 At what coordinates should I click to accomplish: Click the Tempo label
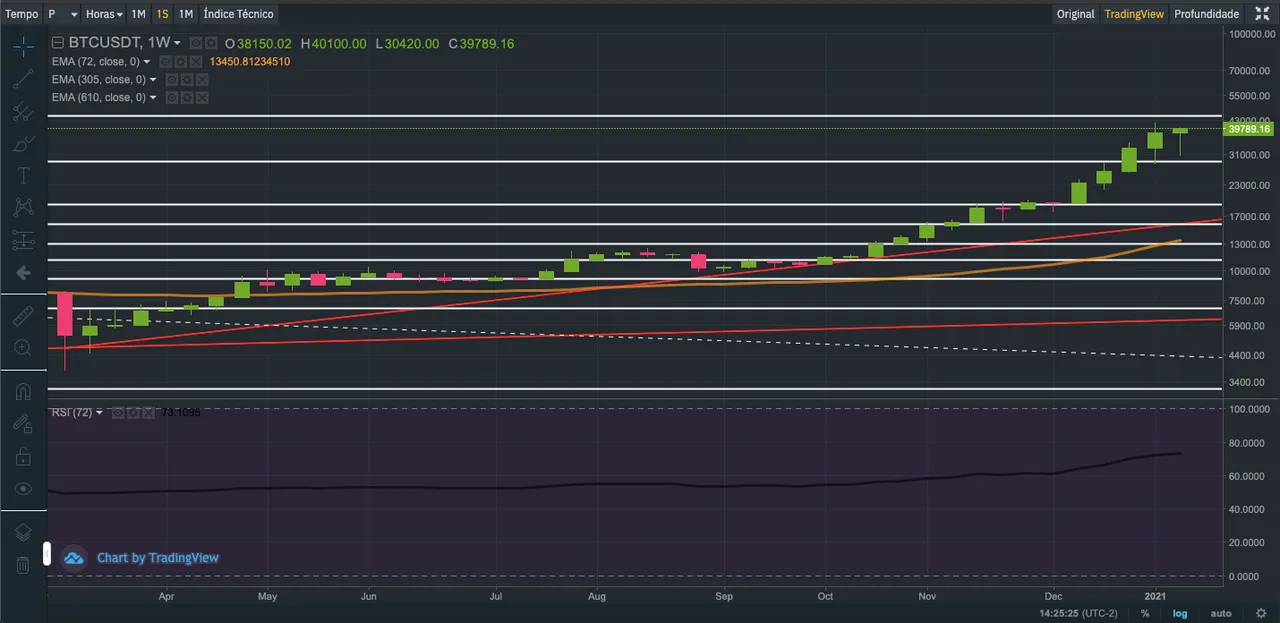click(22, 14)
